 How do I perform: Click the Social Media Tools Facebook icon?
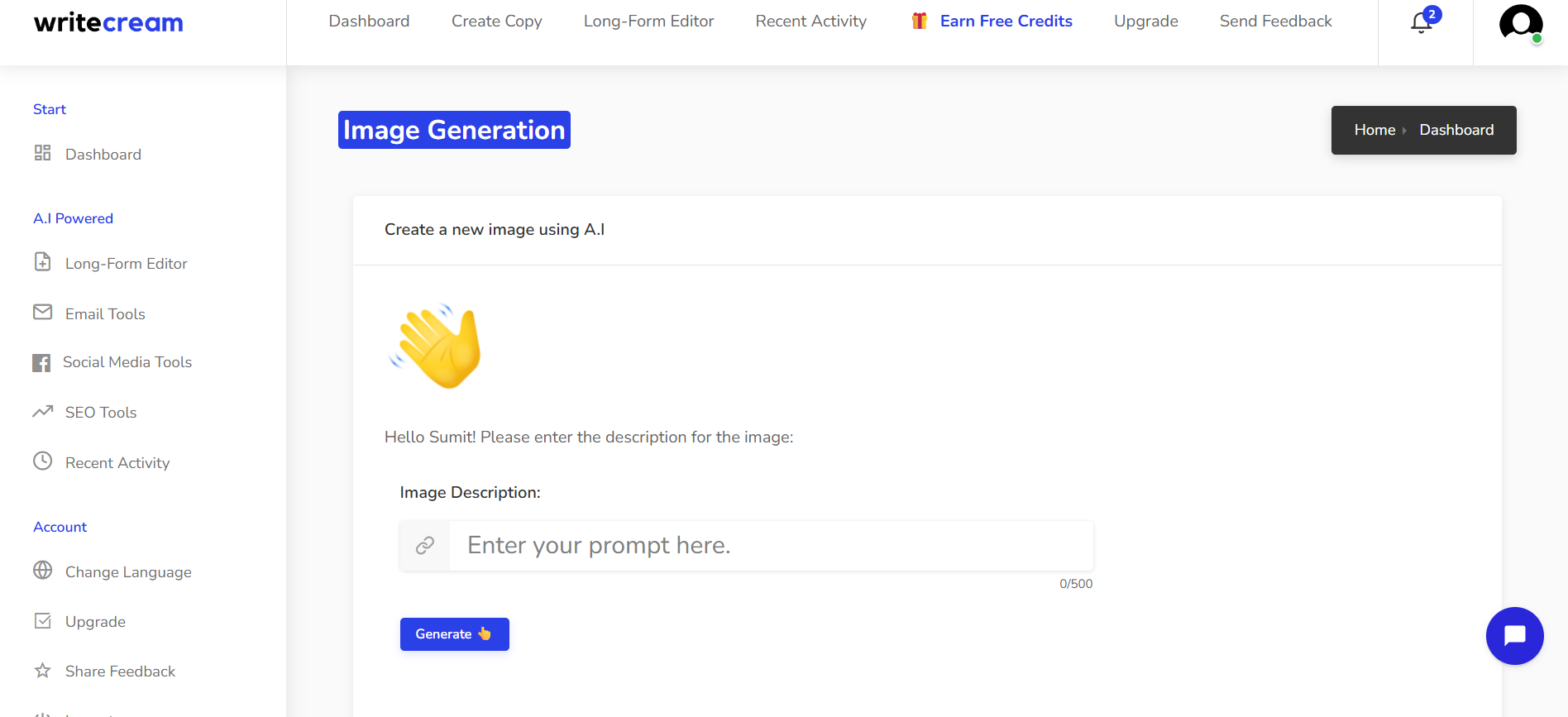pos(41,363)
